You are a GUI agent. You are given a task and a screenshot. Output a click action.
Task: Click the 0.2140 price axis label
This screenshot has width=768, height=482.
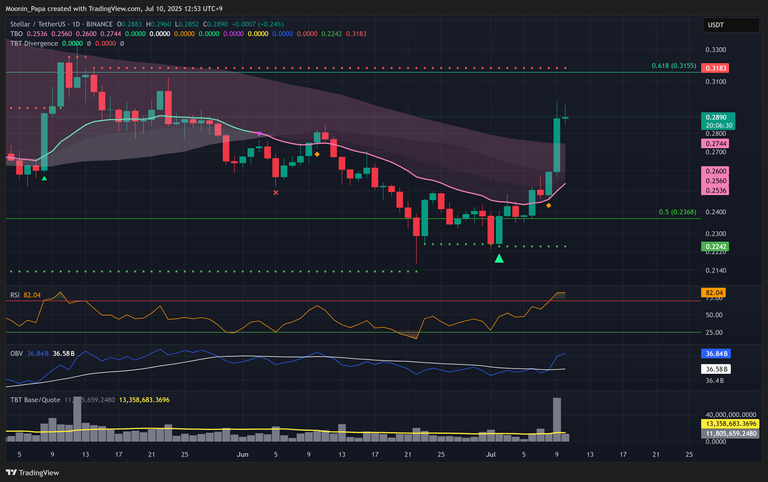point(716,270)
